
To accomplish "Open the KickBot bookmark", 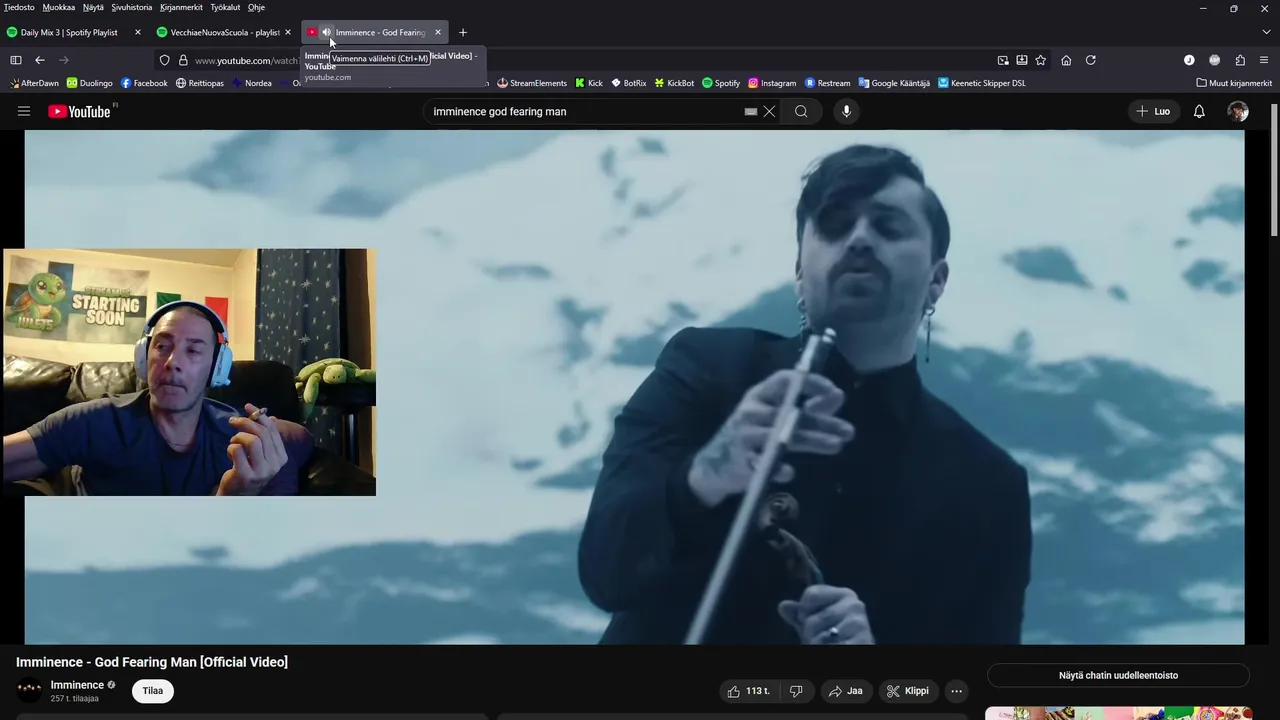I will click(674, 83).
